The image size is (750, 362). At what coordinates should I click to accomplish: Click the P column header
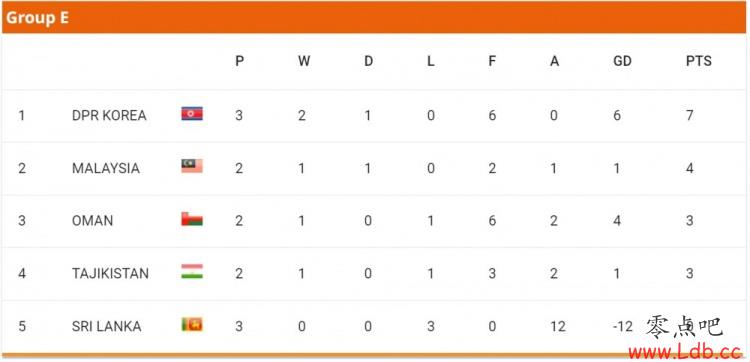pos(240,61)
